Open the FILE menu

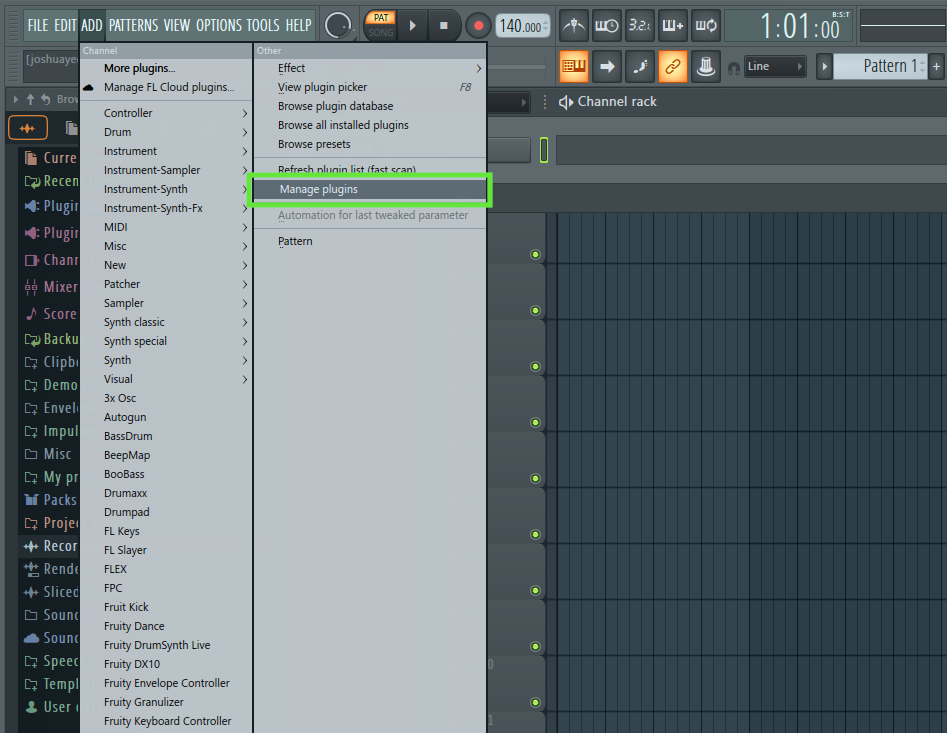pos(37,25)
